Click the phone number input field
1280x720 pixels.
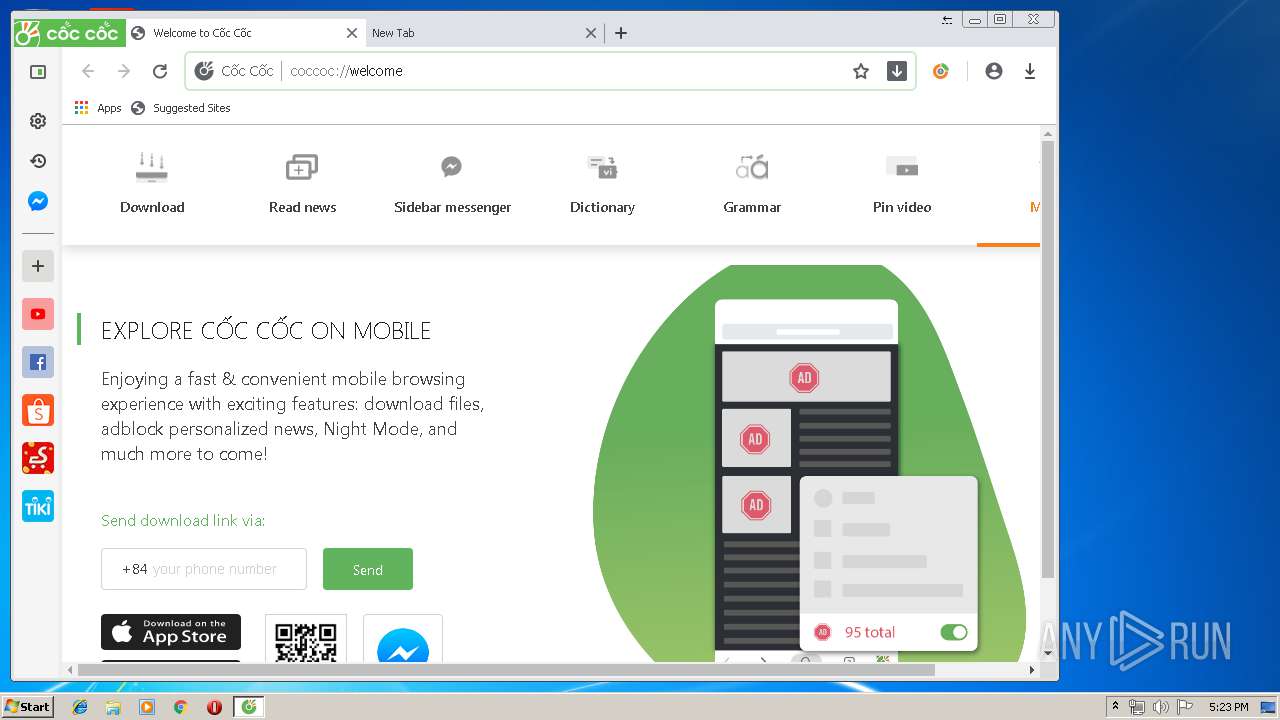coord(204,569)
